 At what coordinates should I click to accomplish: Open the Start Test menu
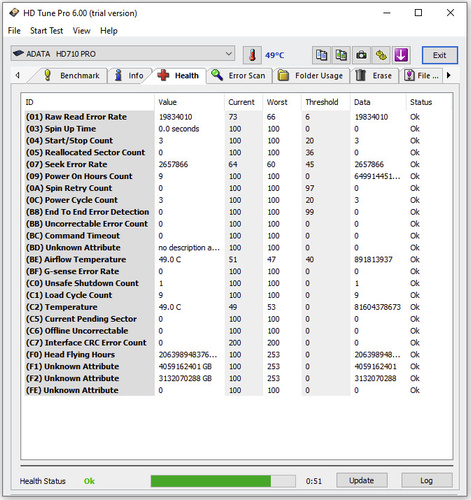pos(46,31)
